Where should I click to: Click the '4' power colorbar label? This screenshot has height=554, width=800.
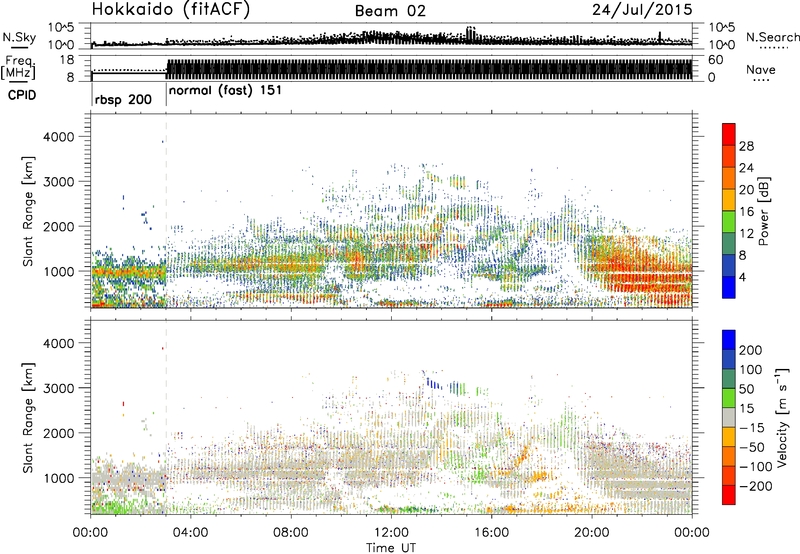pos(742,278)
